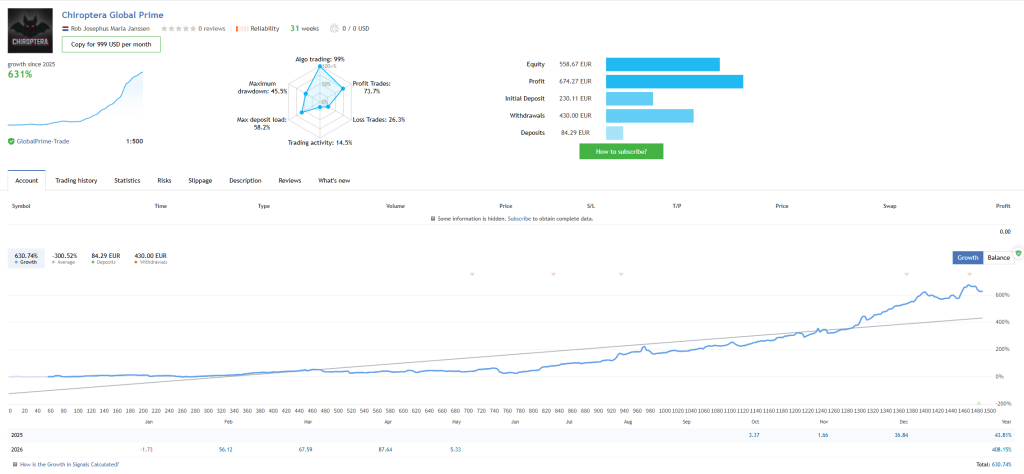Switch chart to Balance view
The image size is (1024, 474).
point(997,258)
